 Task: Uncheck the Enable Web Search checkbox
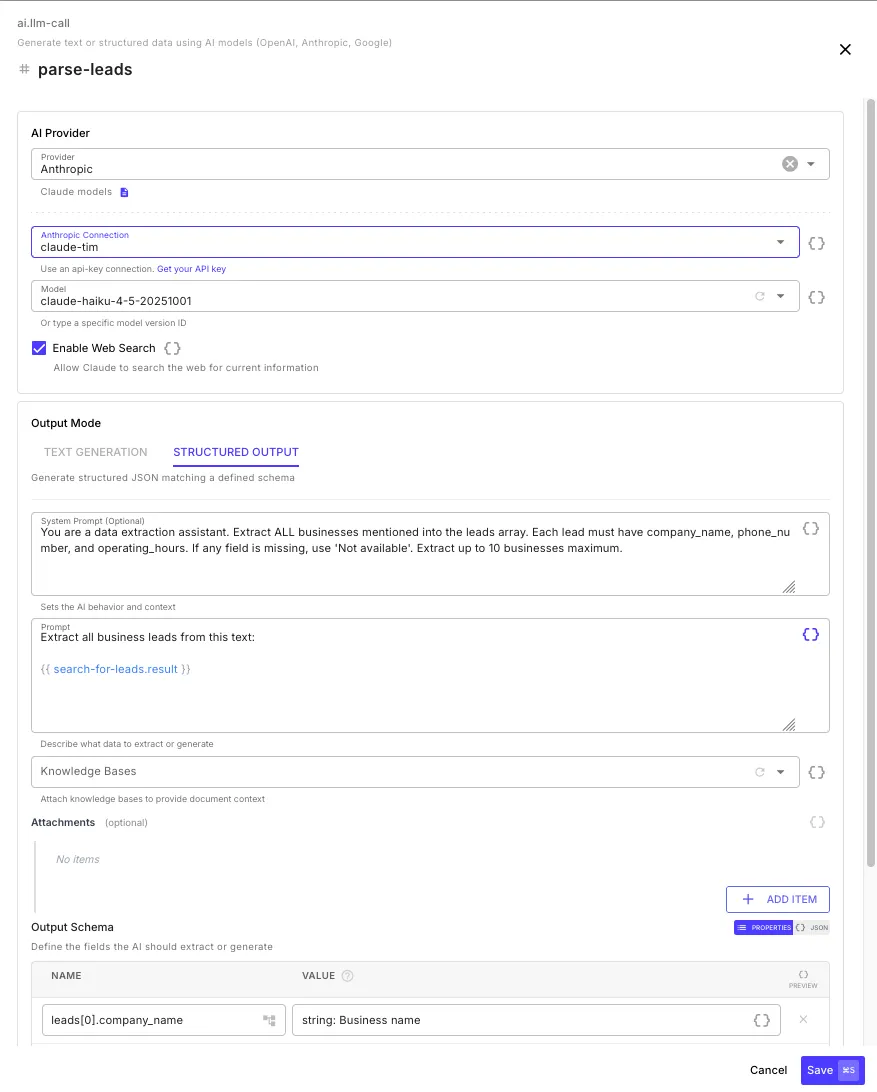point(38,348)
